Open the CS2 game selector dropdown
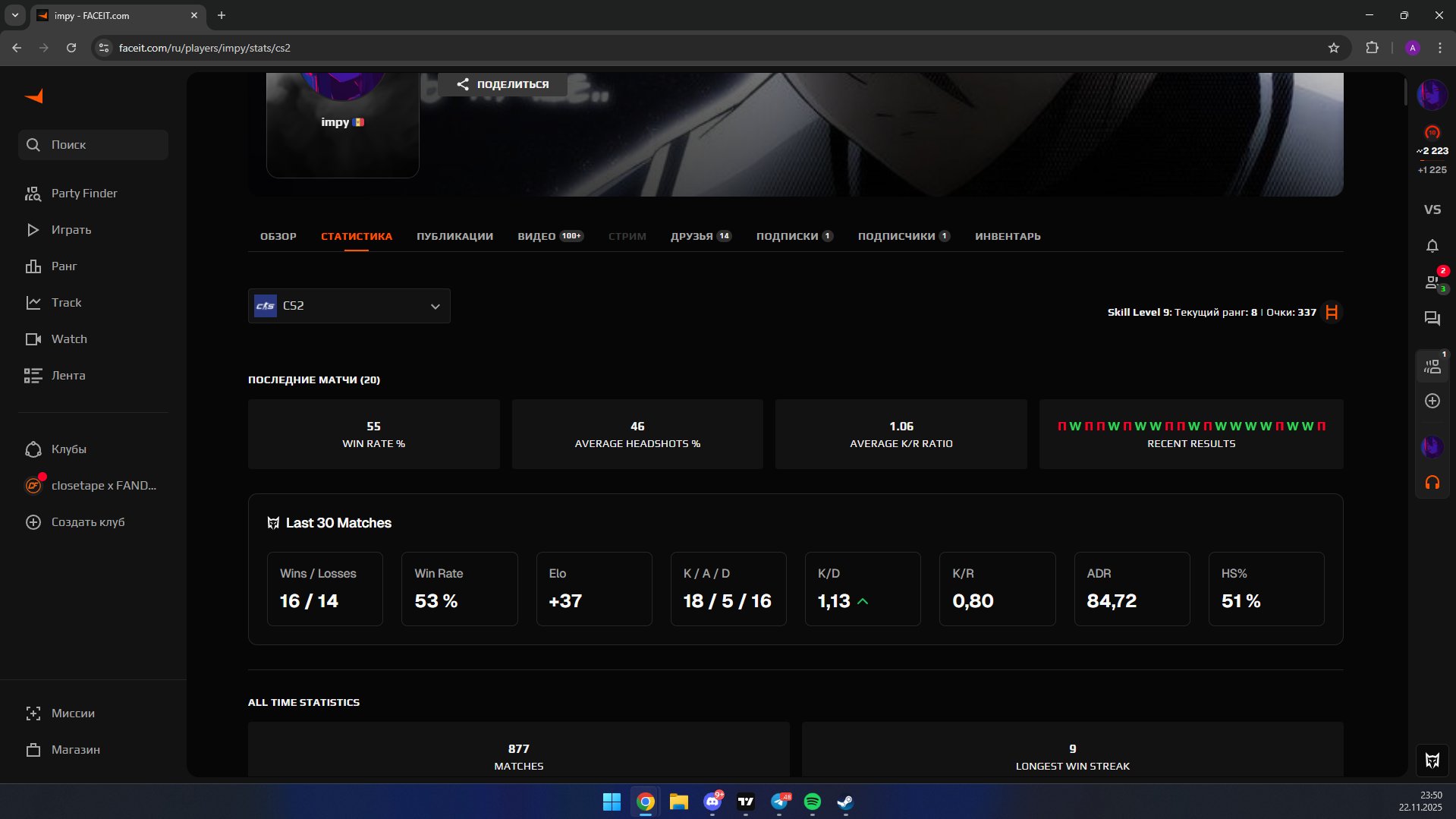The width and height of the screenshot is (1456, 819). [348, 305]
